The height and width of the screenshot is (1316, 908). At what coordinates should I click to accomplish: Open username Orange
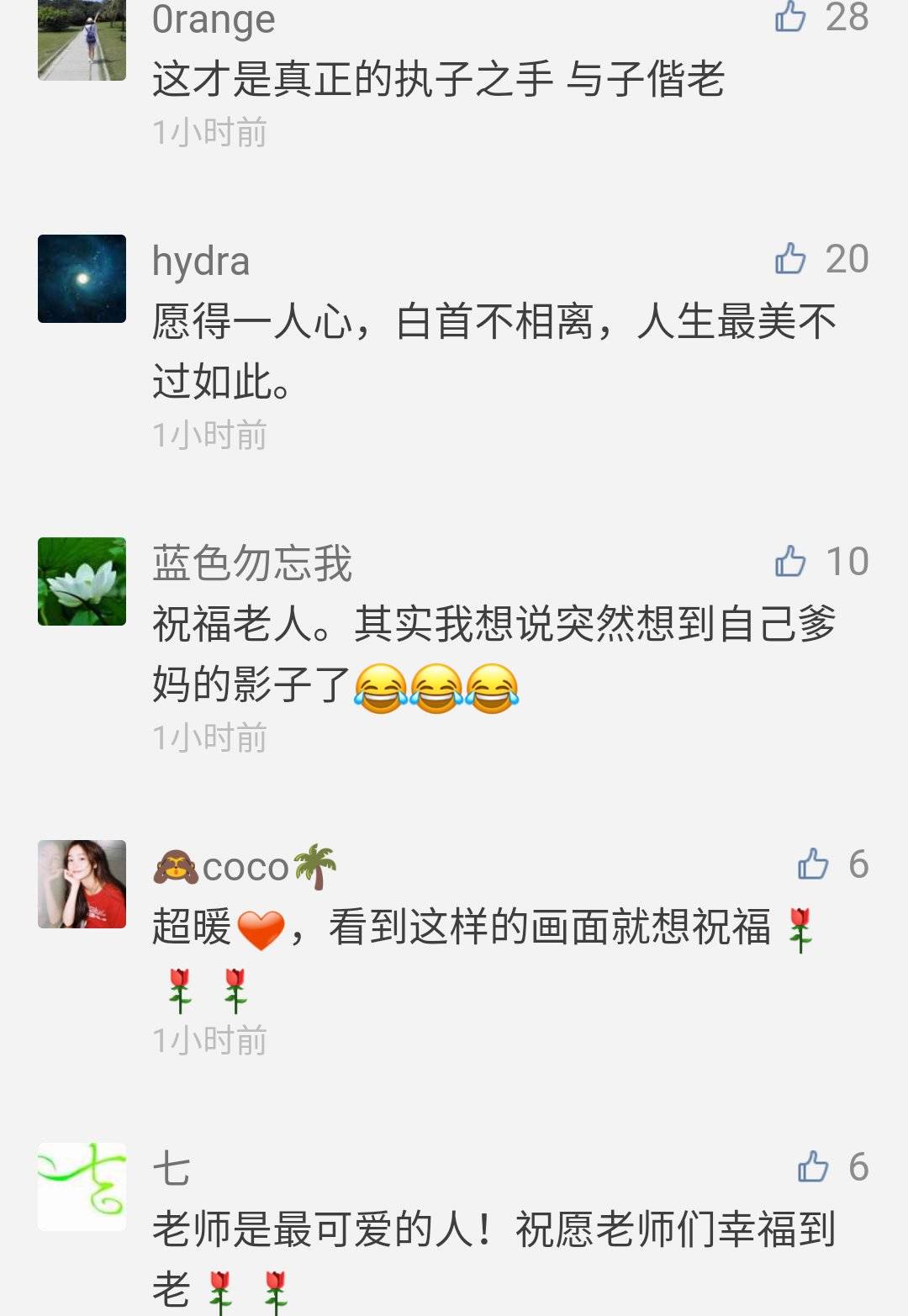pos(214,19)
